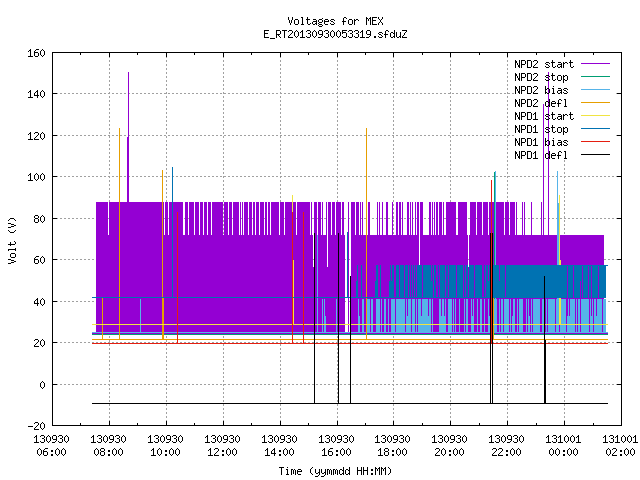Click the light blue NPD2 bias legend line
The height and width of the screenshot is (480, 640).
click(x=596, y=90)
